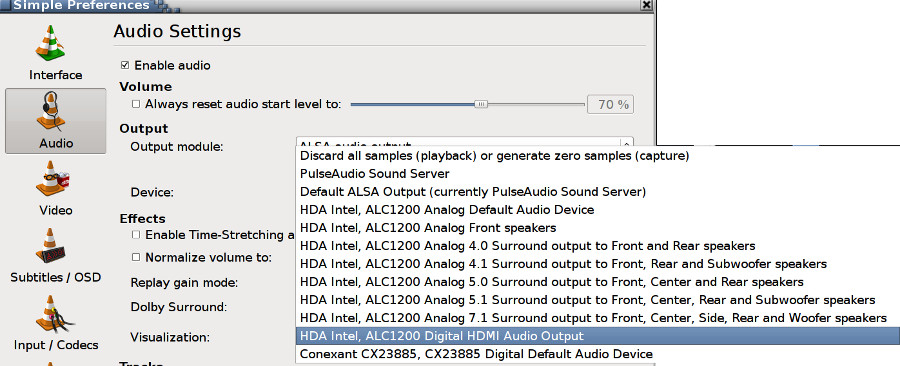Screen dimensions: 900x366
Task: Select the Audio preferences category
Action: point(56,121)
